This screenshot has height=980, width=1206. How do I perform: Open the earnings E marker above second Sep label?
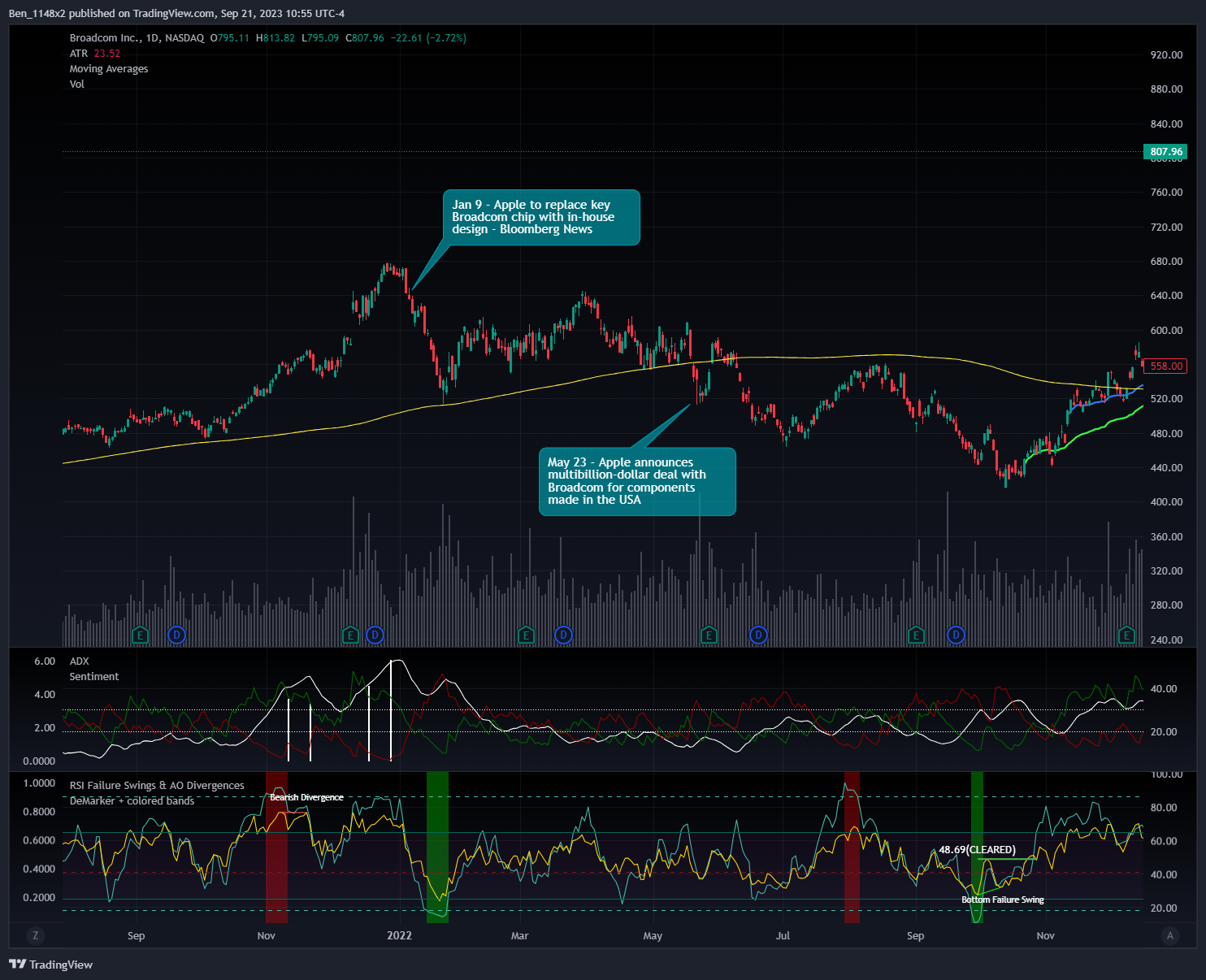point(916,635)
